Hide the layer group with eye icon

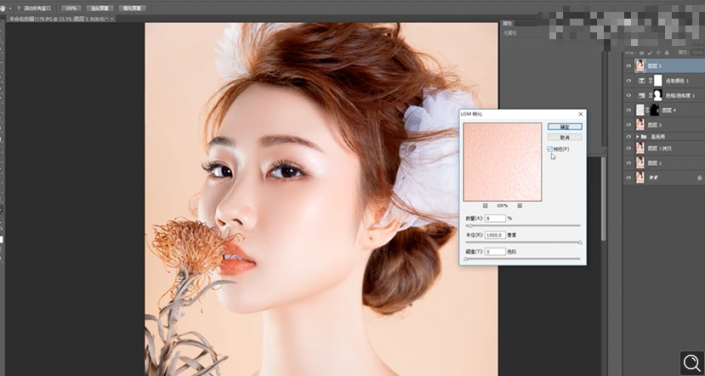629,136
